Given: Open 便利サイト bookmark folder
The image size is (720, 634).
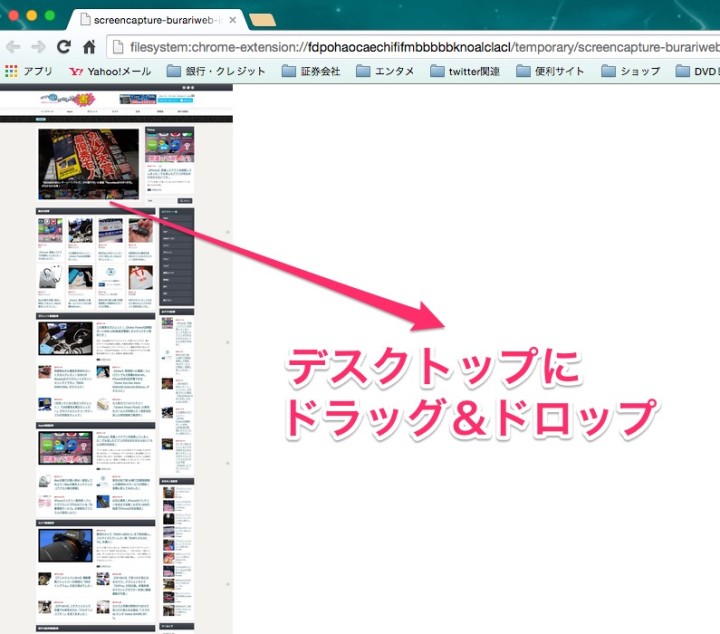Looking at the screenshot, I should coord(550,71).
